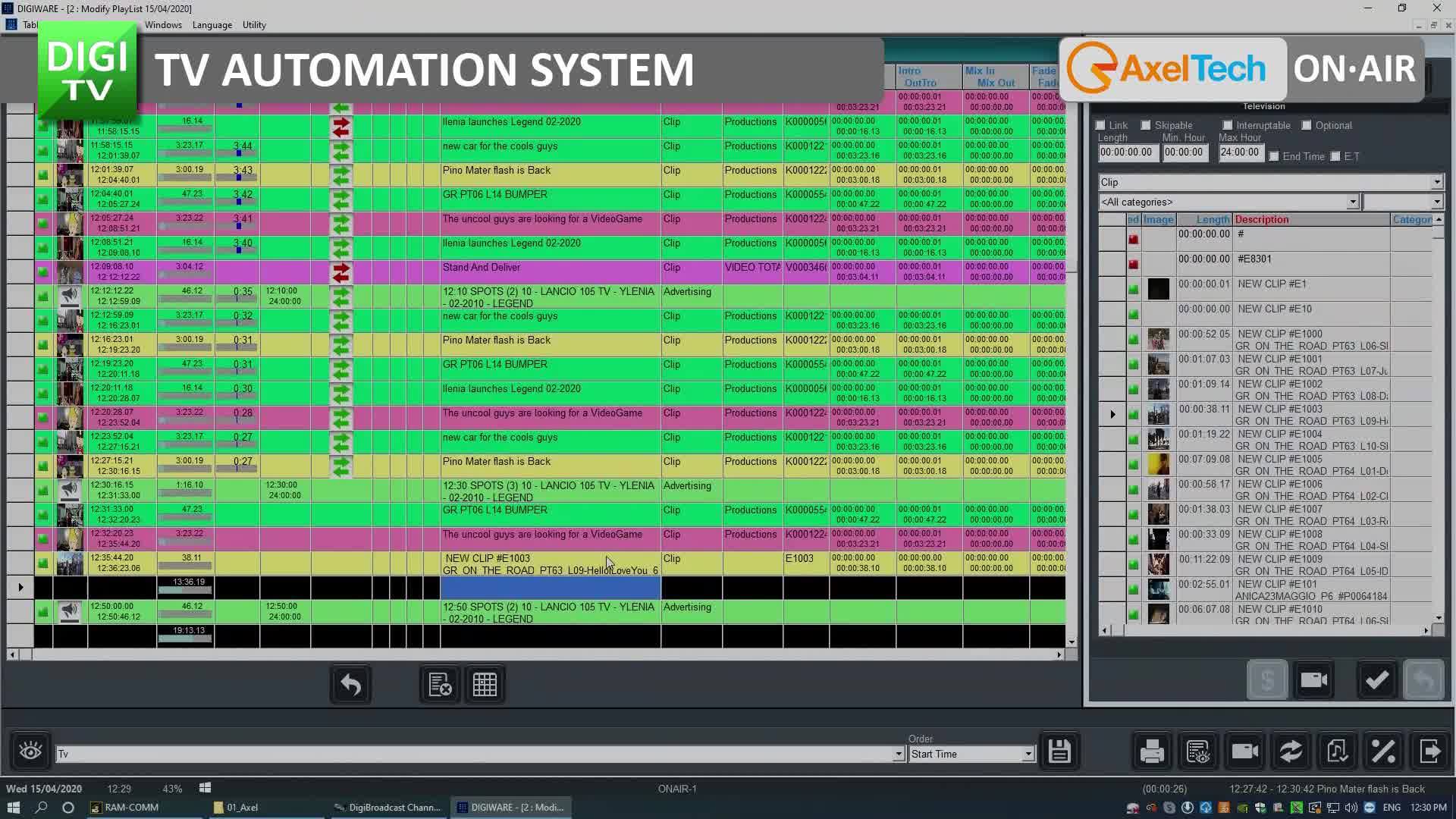This screenshot has height=819, width=1456.
Task: Click the video camera icon in bottom toolbar
Action: (x=1244, y=751)
